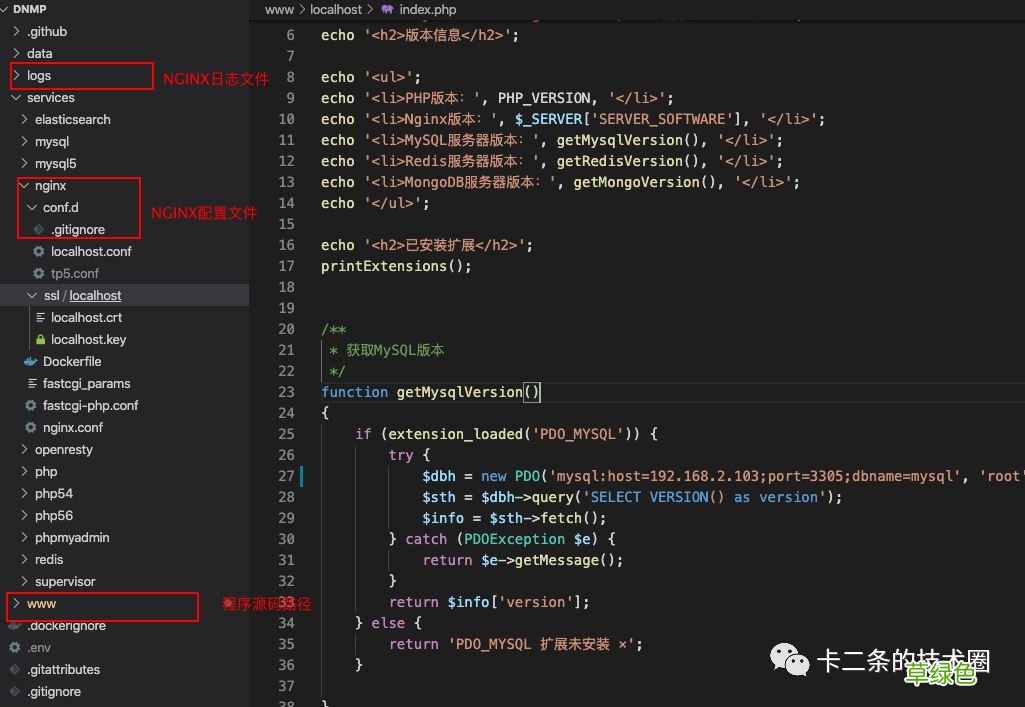Open the logs folder
This screenshot has height=707, width=1025.
[x=40, y=75]
